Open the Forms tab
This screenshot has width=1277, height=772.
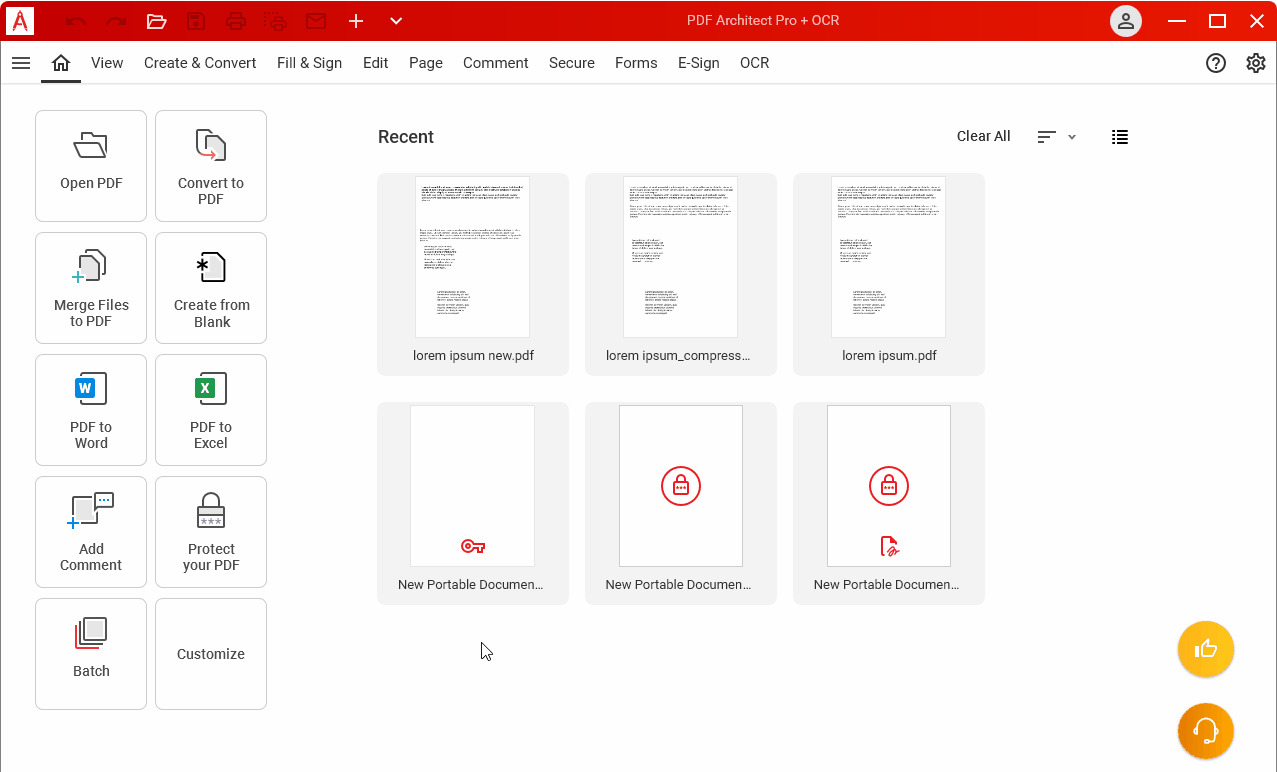(636, 63)
